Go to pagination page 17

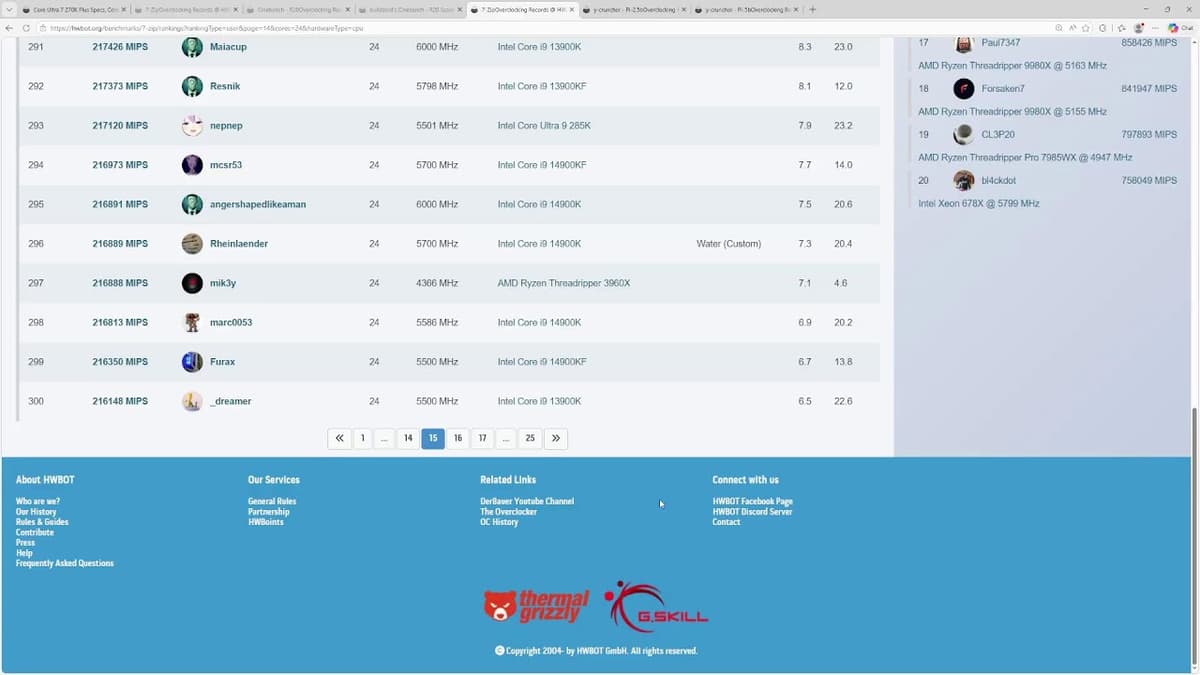482,438
